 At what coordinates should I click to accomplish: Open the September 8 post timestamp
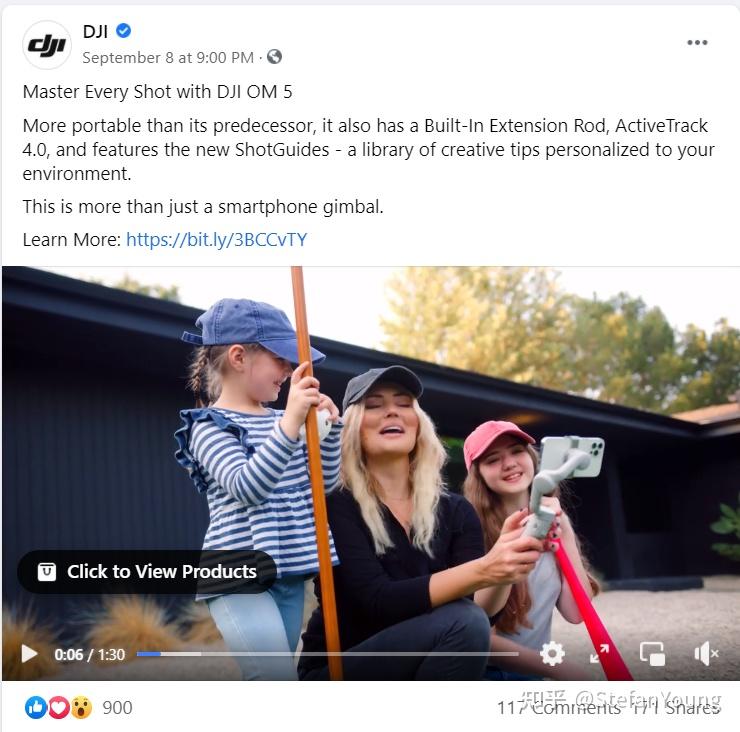168,58
